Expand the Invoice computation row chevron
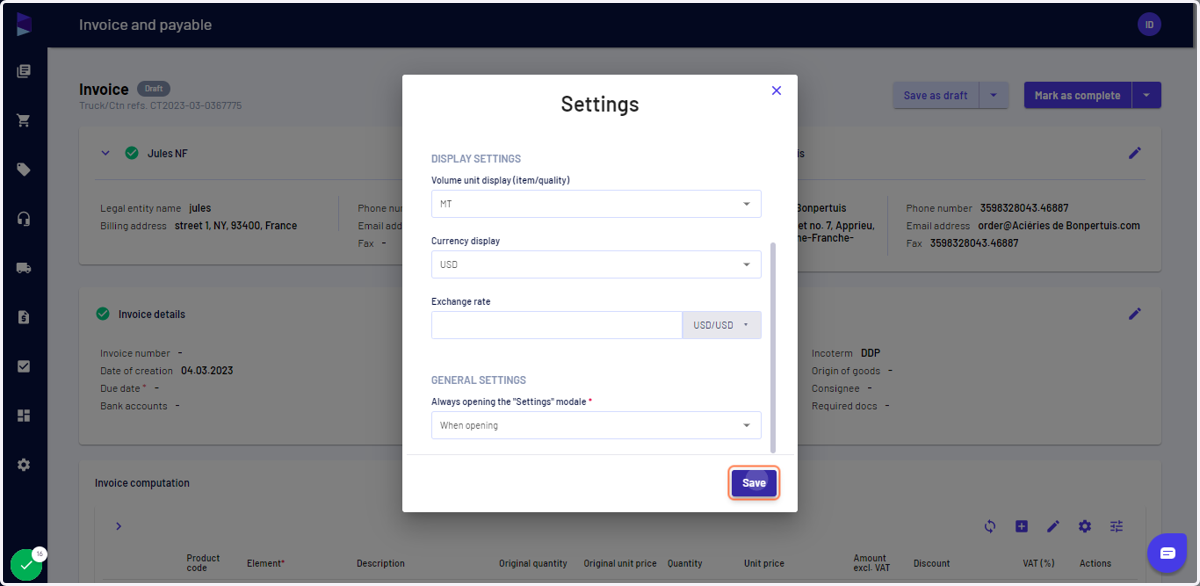Viewport: 1200px width, 586px height. (118, 526)
